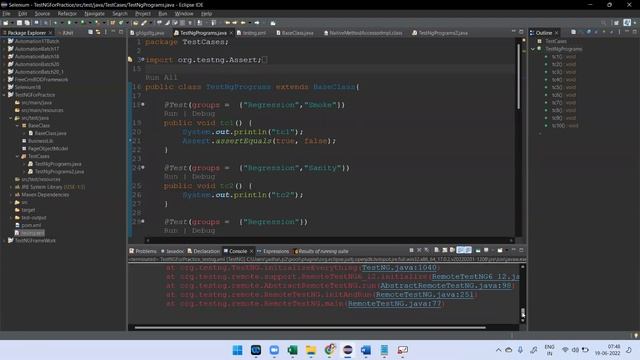The image size is (640, 360).
Task: Expand the TestNGFrameWork project
Action: click(x=4, y=241)
